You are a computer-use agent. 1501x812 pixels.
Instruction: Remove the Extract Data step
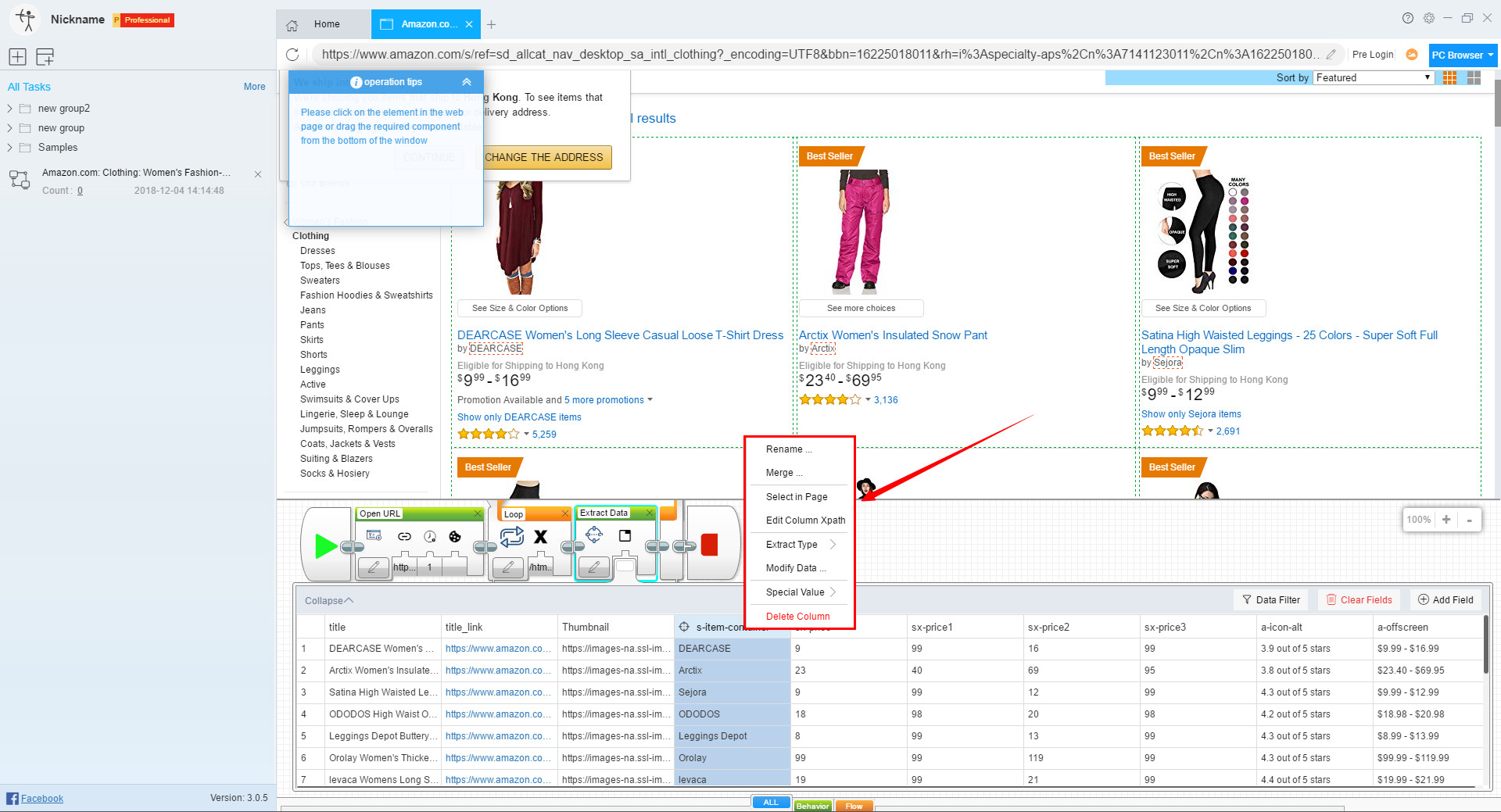pyautogui.click(x=649, y=513)
